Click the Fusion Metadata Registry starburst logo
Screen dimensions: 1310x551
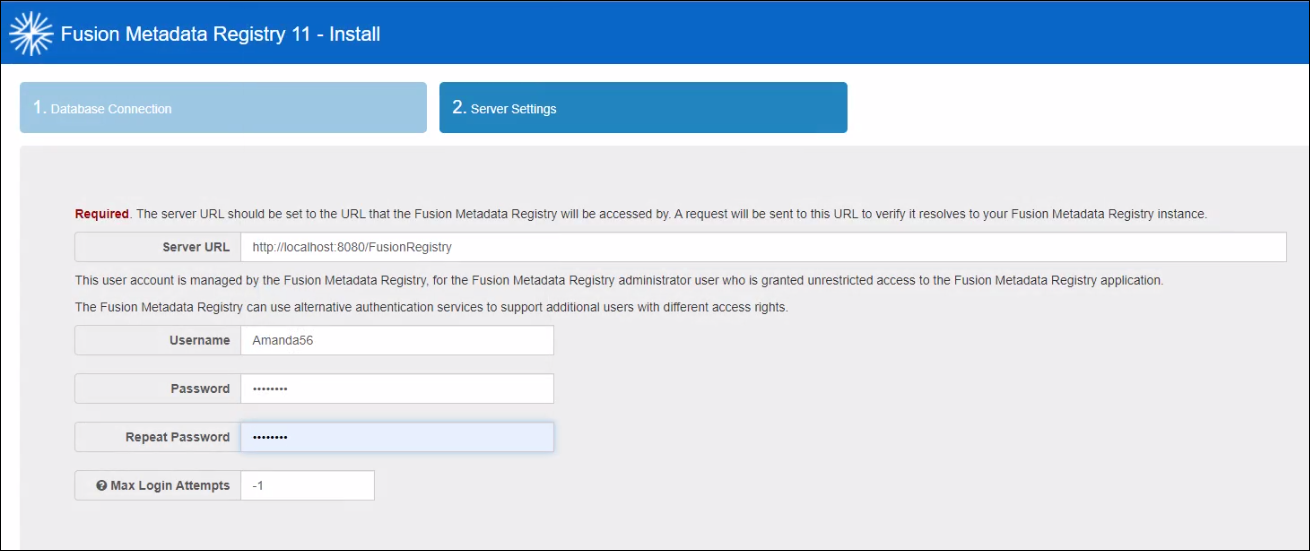click(x=31, y=33)
